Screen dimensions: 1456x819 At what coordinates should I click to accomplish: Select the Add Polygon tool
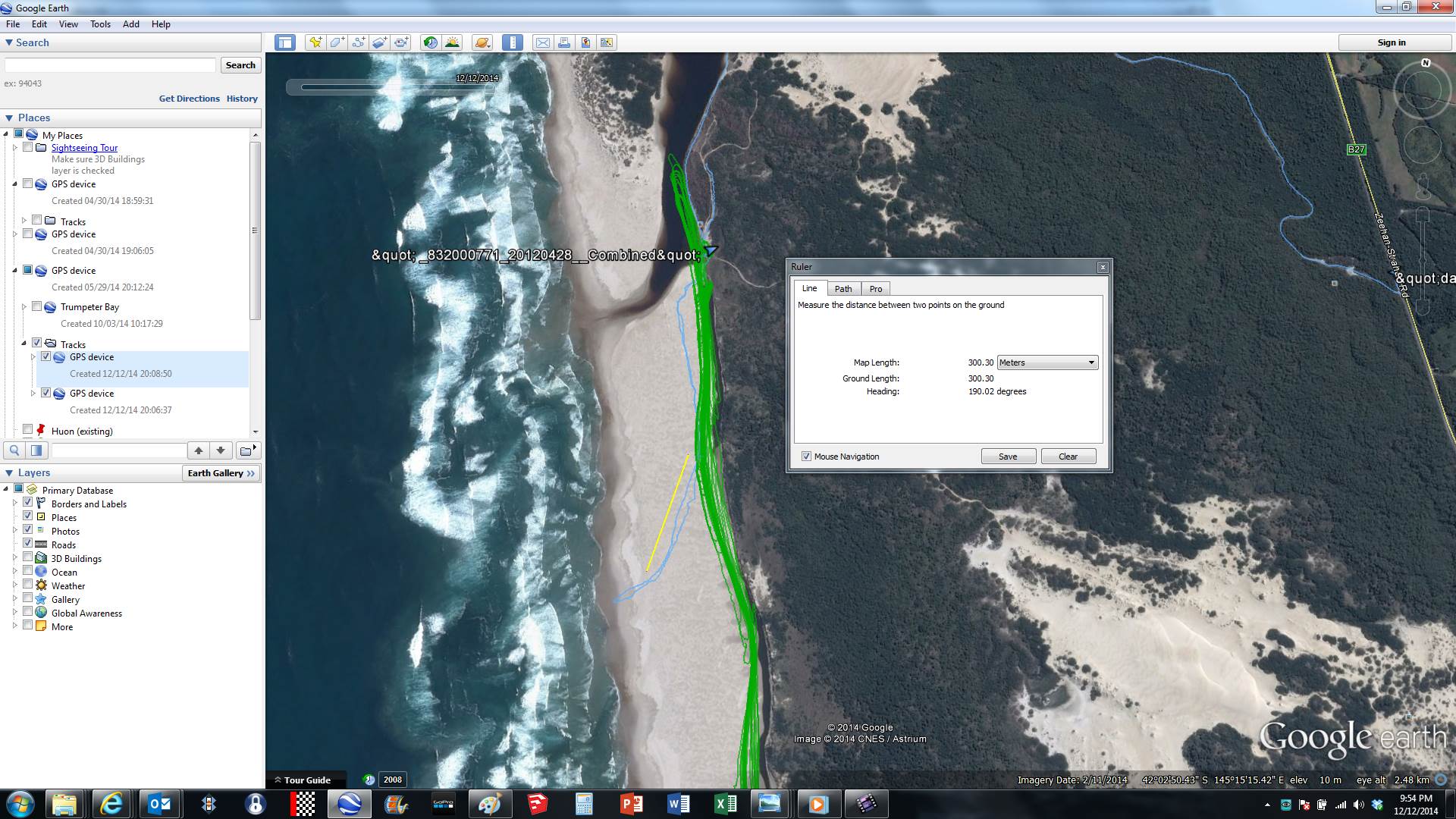click(337, 42)
